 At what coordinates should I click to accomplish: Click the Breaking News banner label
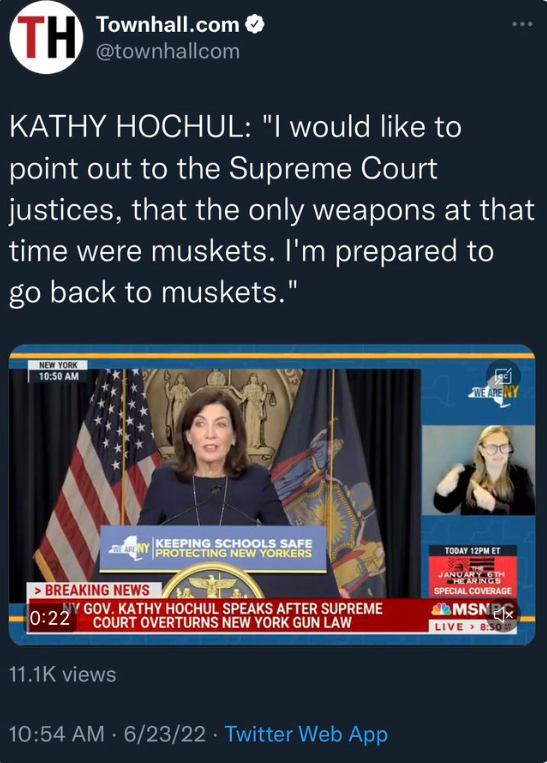coord(94,590)
